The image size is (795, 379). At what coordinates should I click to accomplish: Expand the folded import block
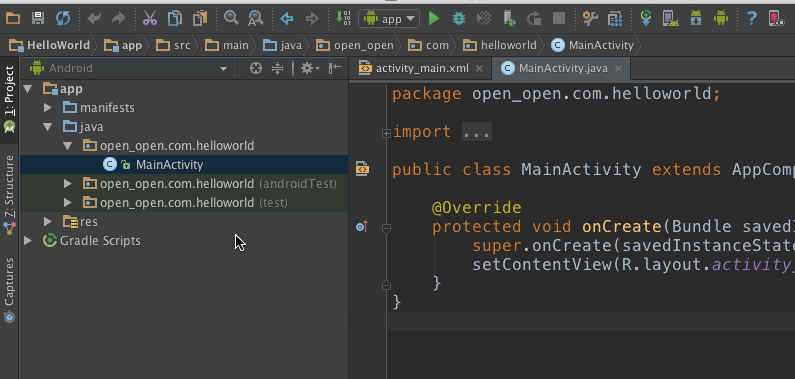[386, 133]
